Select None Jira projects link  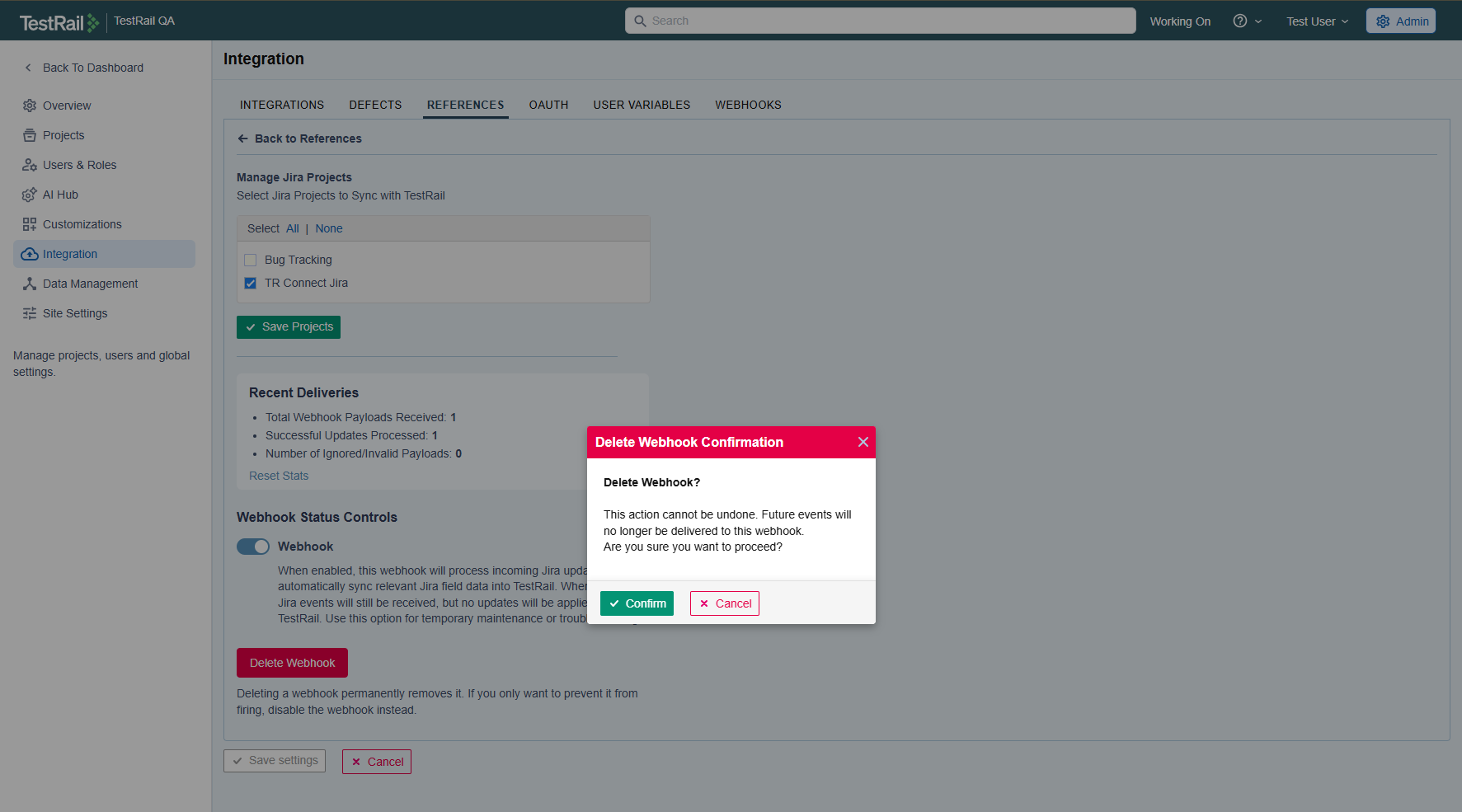tap(329, 228)
